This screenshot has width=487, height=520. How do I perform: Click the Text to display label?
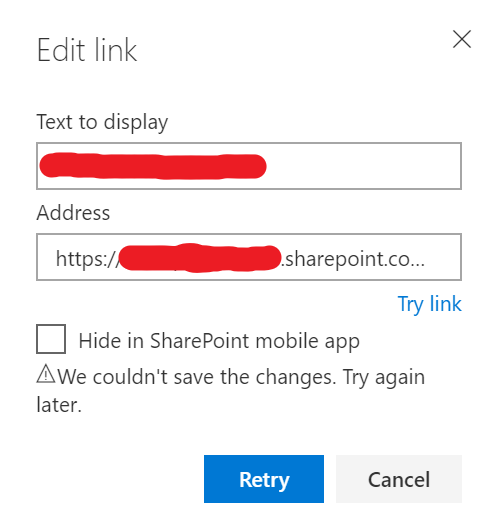[x=102, y=122]
